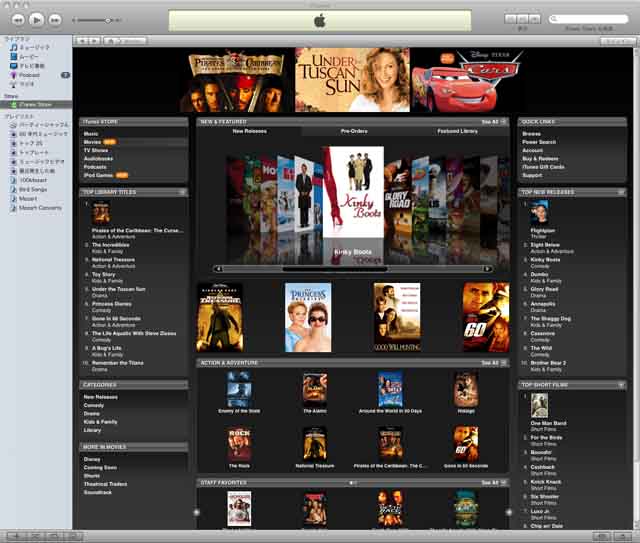
Task: Switch to the Featured Library tab
Action: (457, 131)
